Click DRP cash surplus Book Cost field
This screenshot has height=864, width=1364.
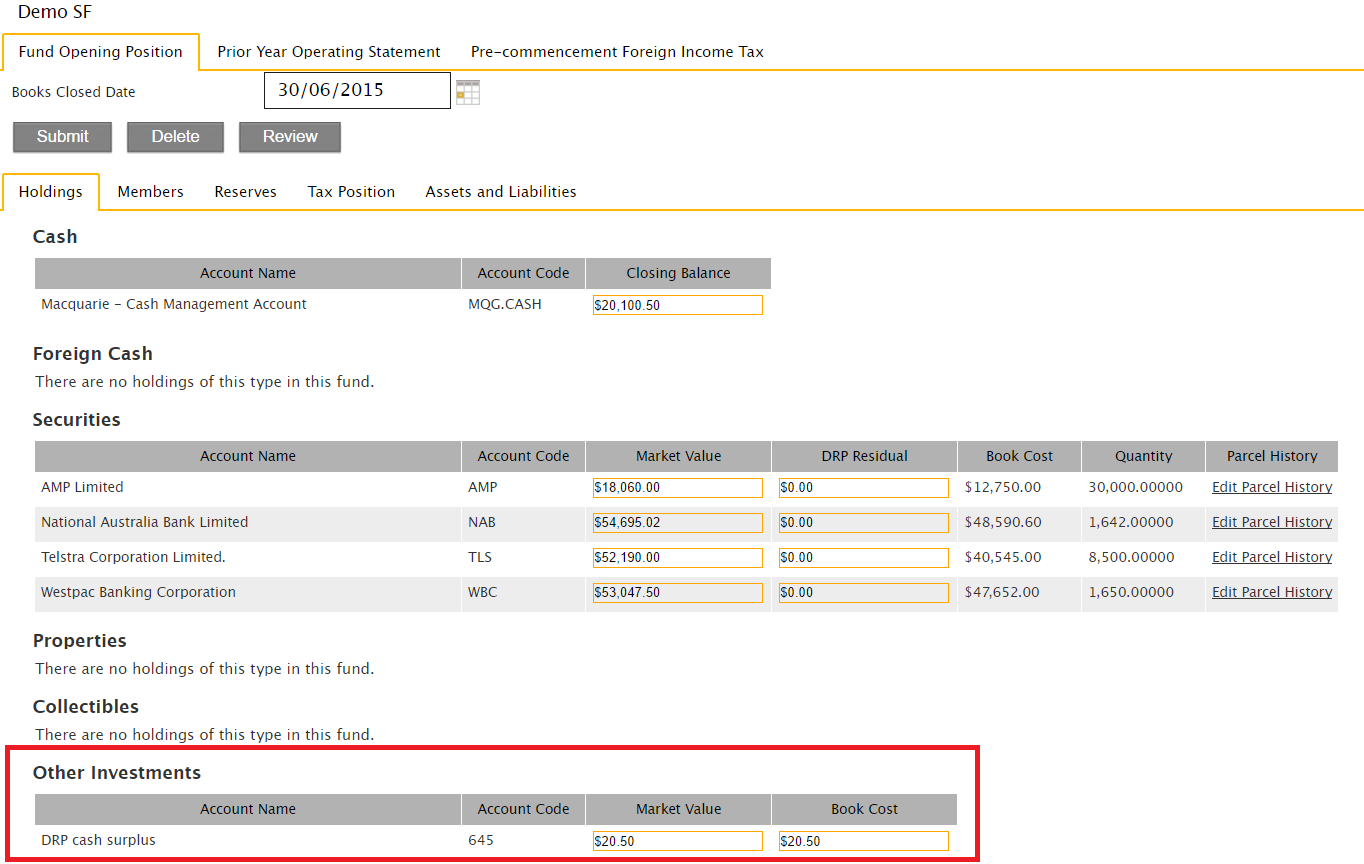863,840
